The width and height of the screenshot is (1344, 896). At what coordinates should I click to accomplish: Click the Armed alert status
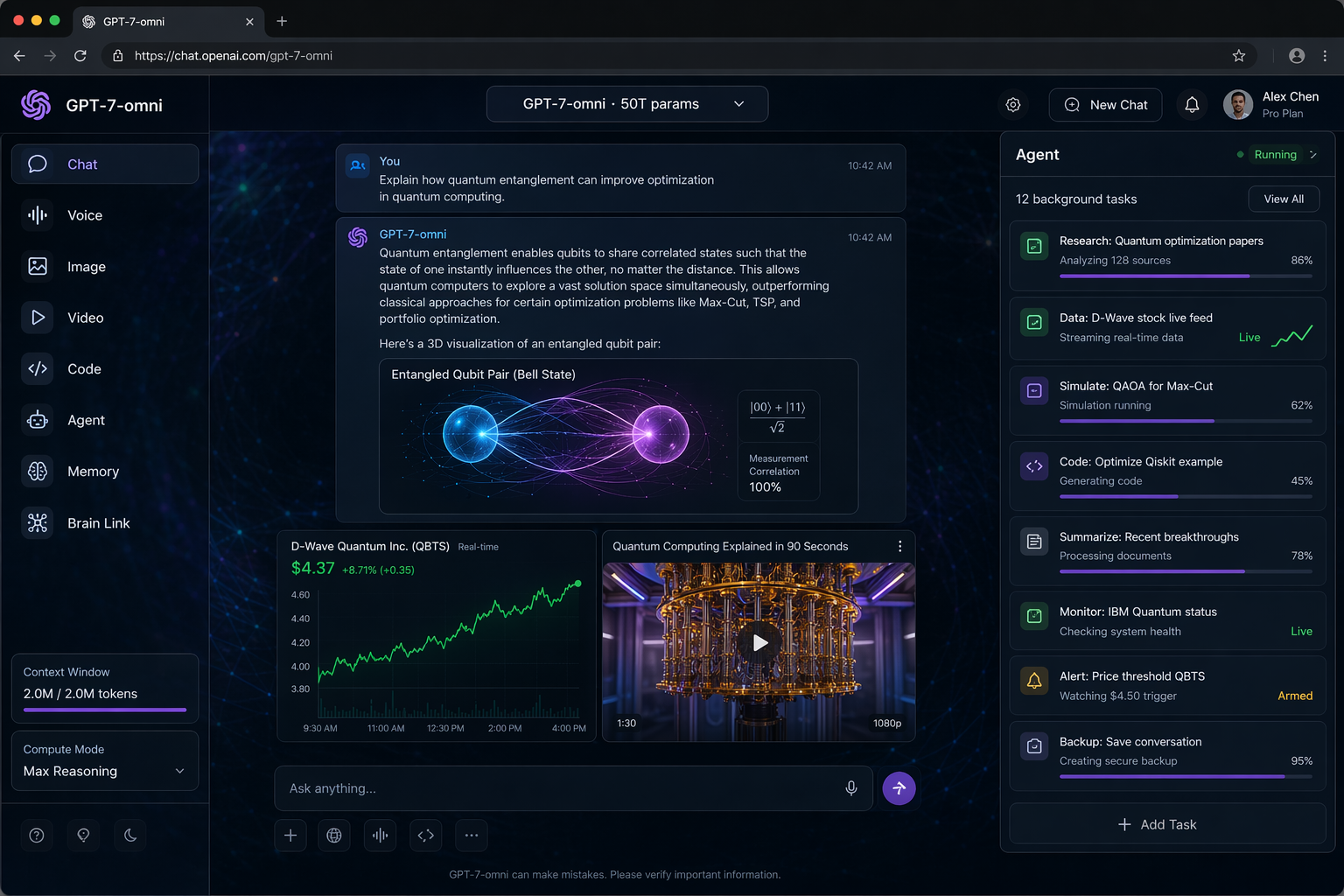(x=1295, y=696)
